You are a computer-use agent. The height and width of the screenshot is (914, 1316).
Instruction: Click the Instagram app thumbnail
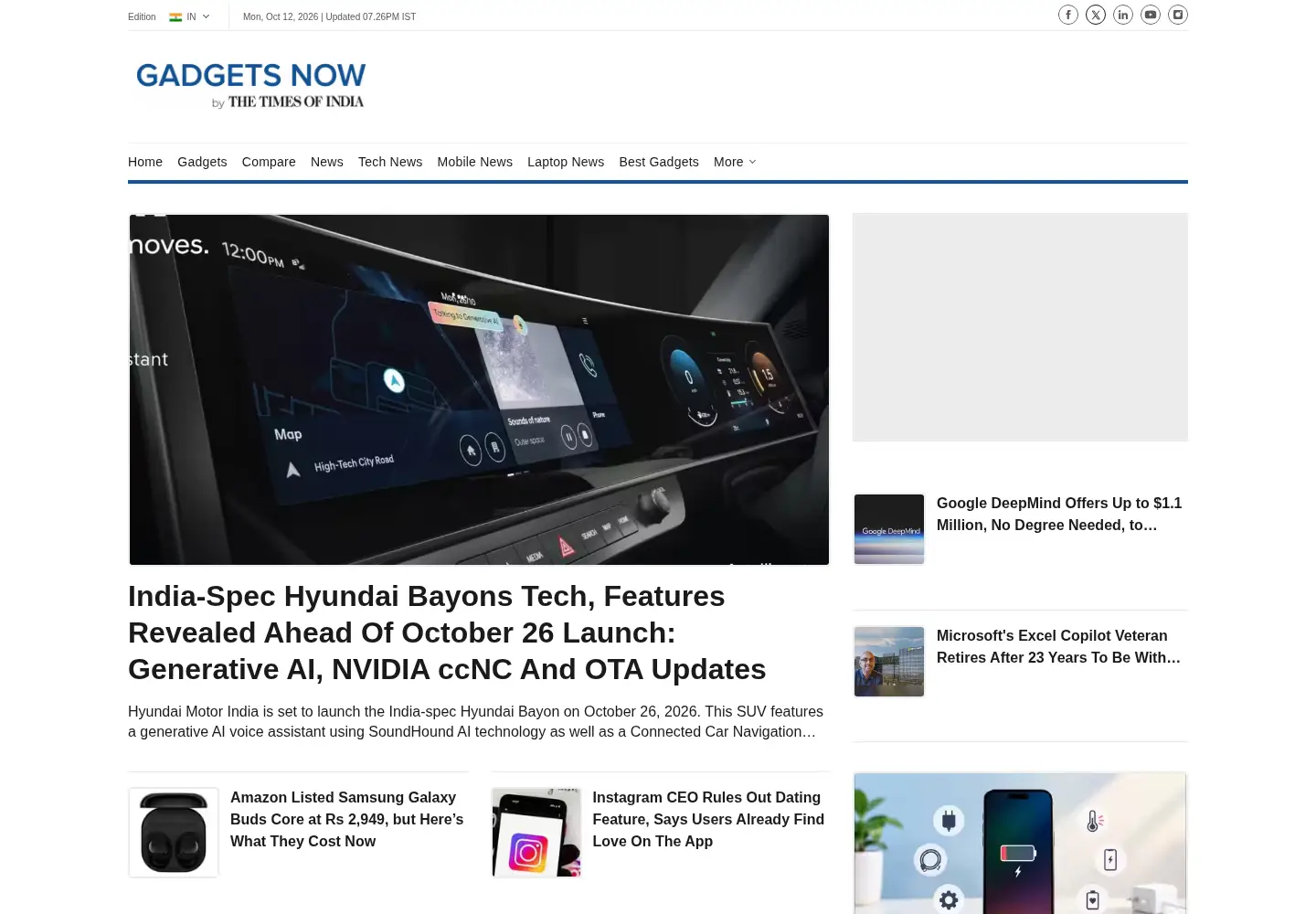tap(536, 833)
